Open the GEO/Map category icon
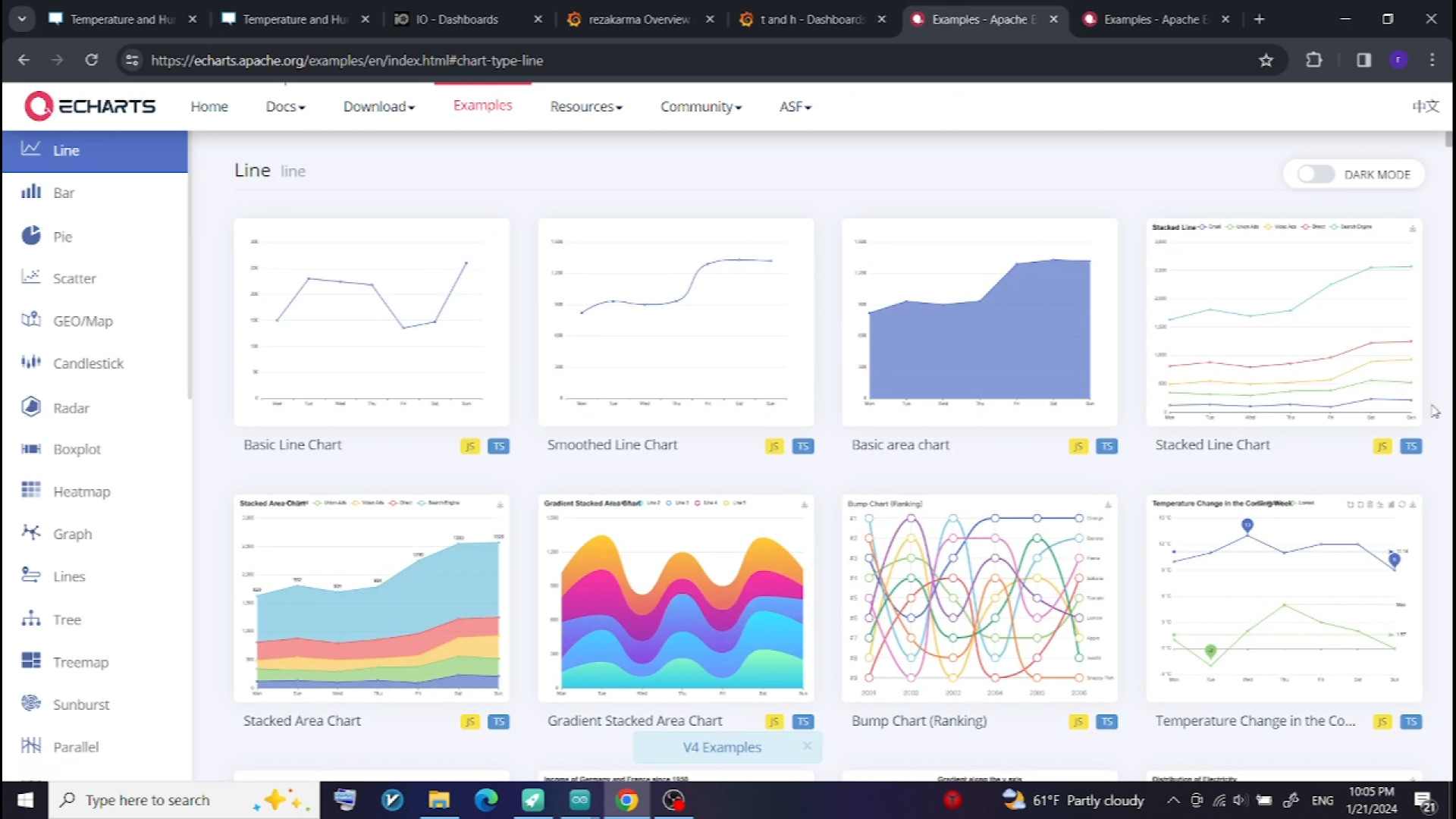Image resolution: width=1456 pixels, height=819 pixels. [30, 320]
